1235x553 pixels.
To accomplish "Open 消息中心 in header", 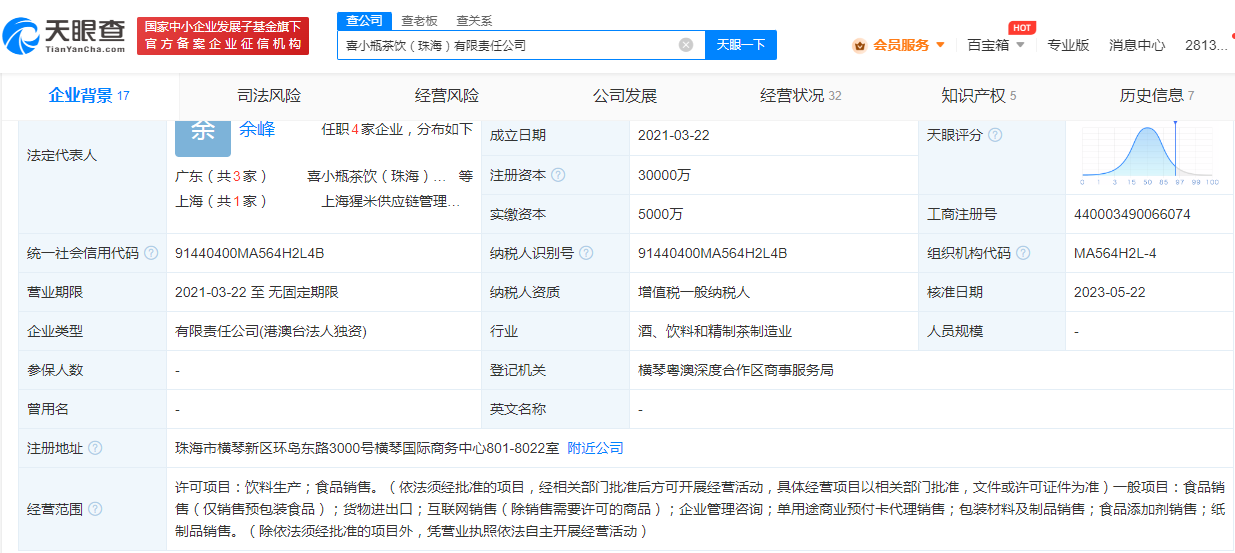I will pos(1137,45).
